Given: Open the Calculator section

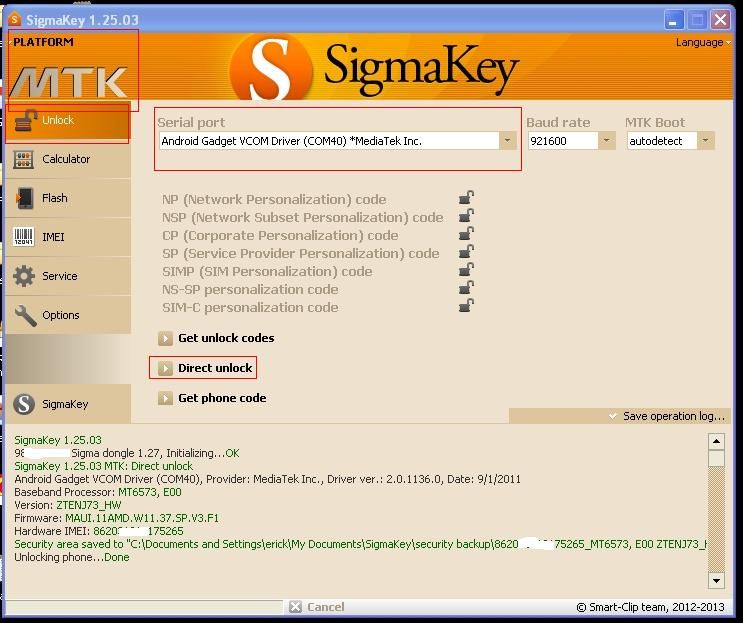Looking at the screenshot, I should pyautogui.click(x=68, y=159).
